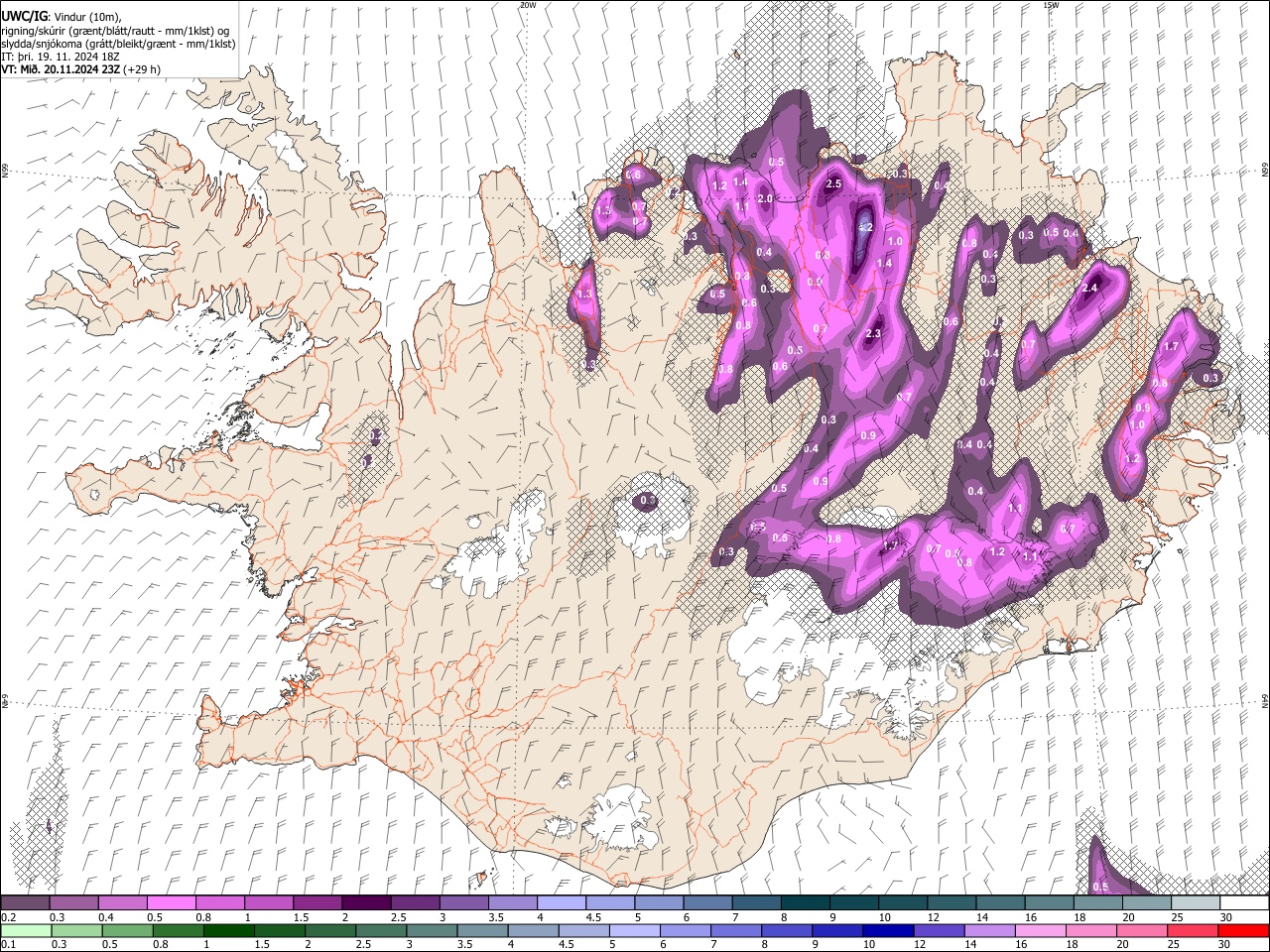This screenshot has width=1270, height=952.
Task: Select pale green bottom-row swatch starting at 0.1
Action: pos(25,930)
